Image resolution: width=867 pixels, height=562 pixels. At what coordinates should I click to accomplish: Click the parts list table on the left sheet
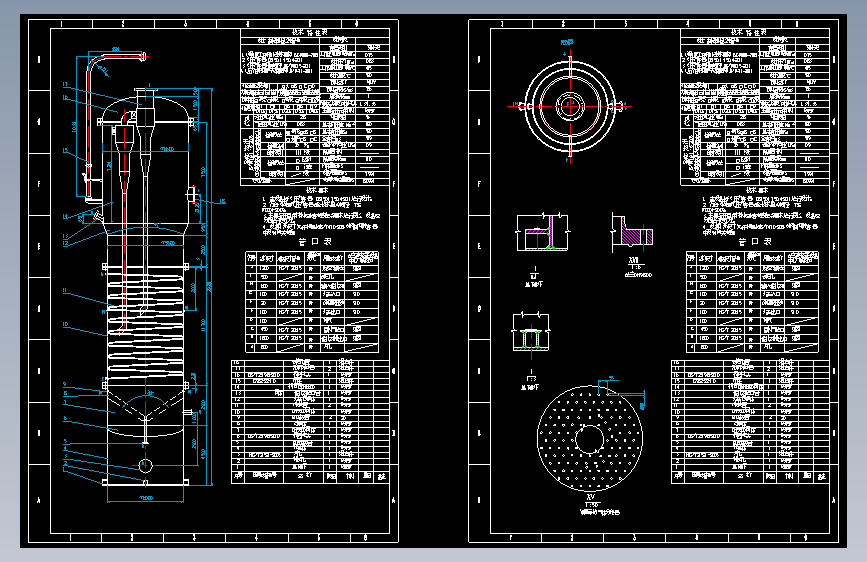(310, 422)
